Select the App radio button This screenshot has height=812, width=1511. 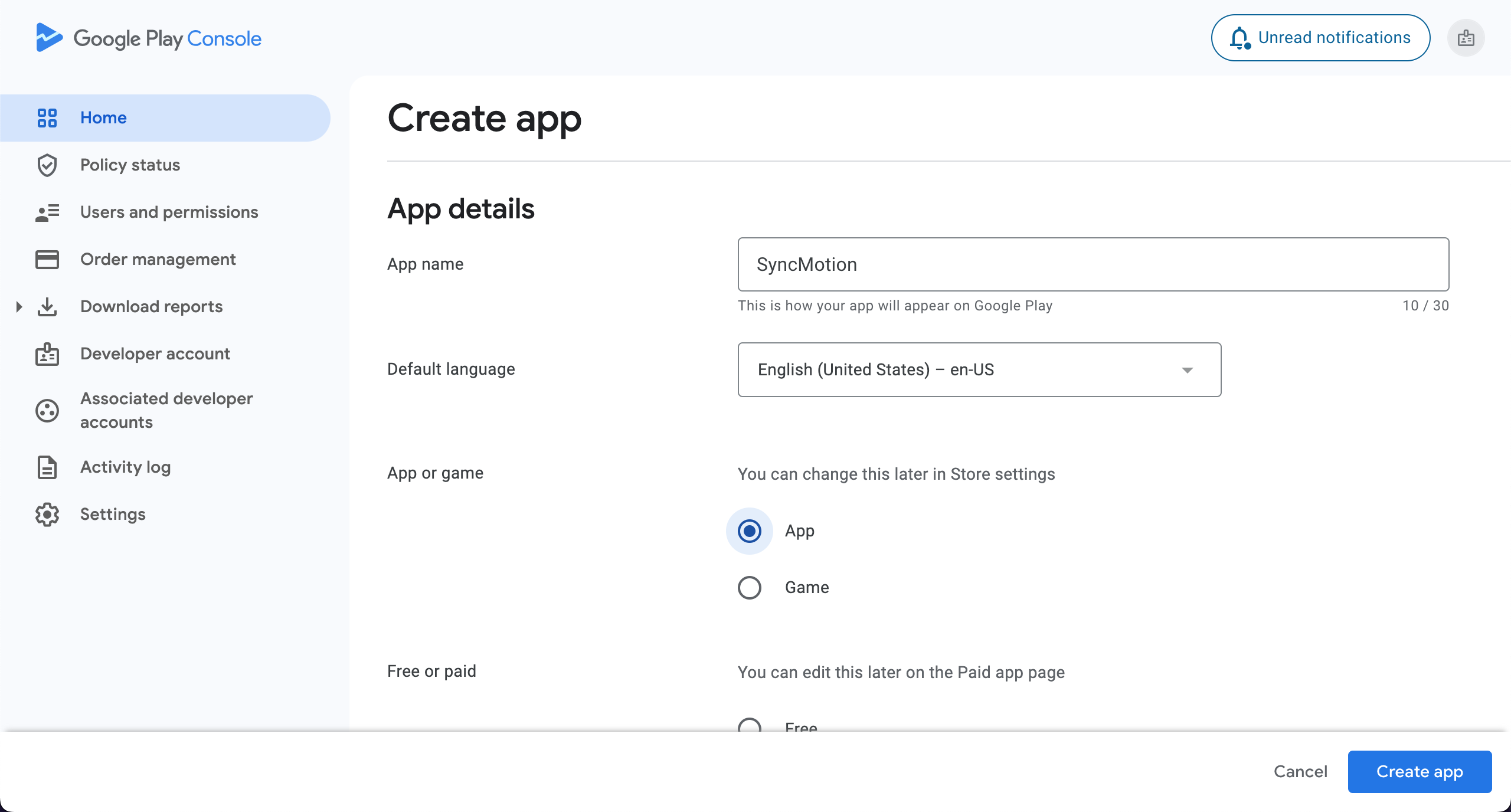coord(750,531)
